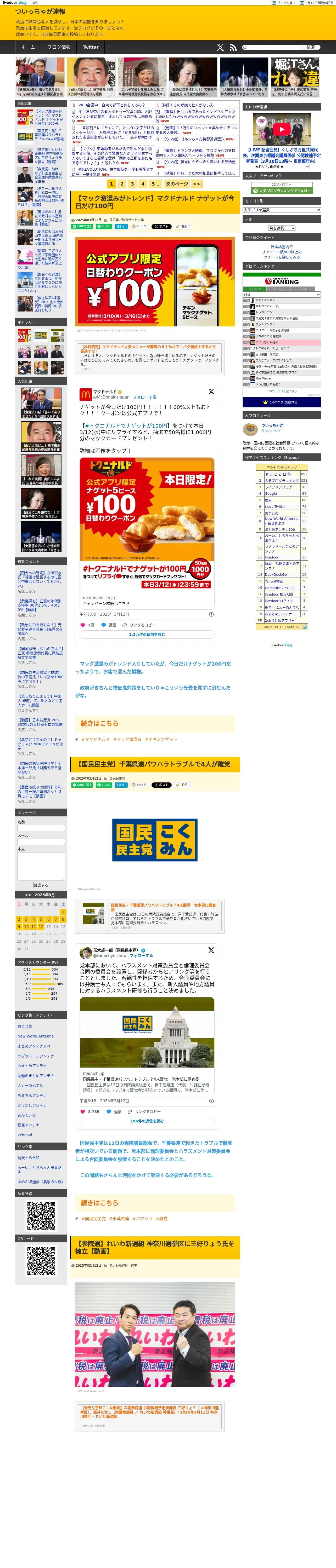
Task: Go to previous month with the << calendar arrow
Action: (x=27, y=895)
